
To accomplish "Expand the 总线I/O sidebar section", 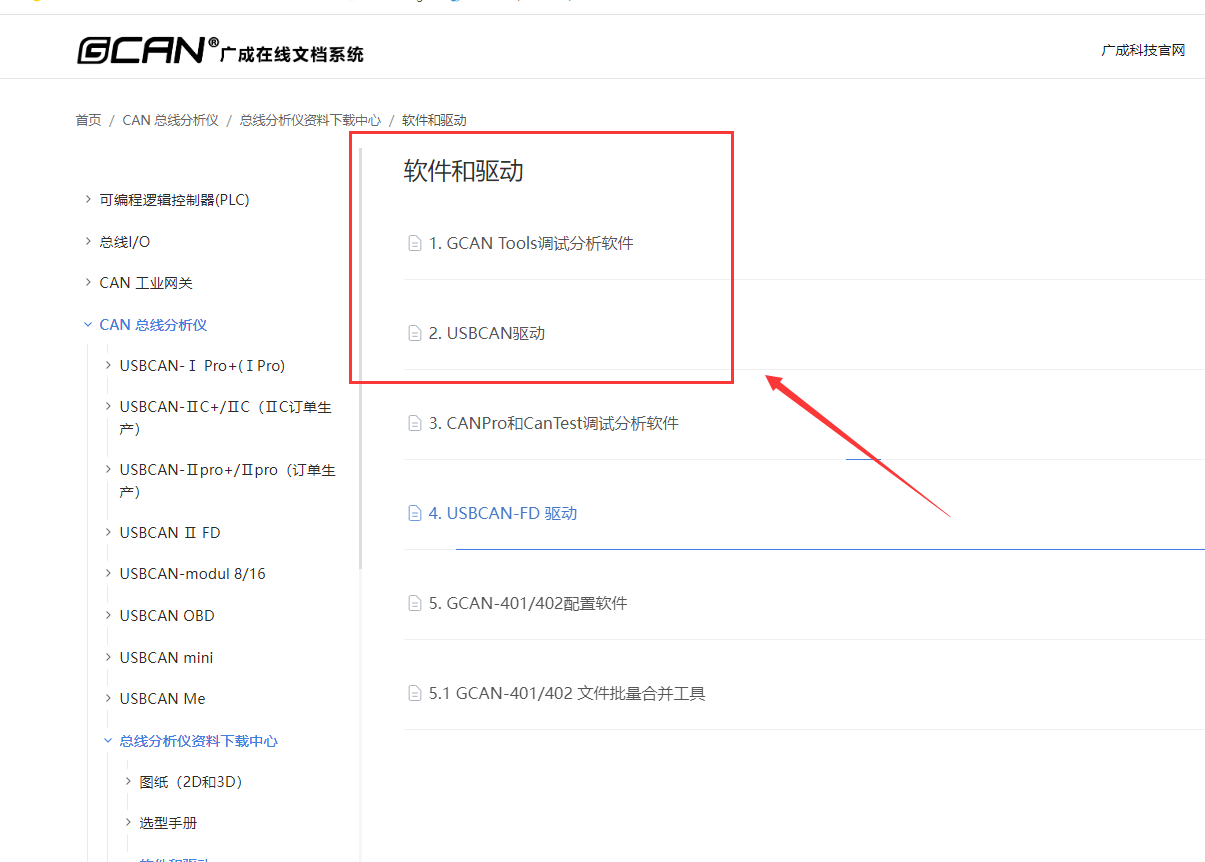I will tap(88, 241).
